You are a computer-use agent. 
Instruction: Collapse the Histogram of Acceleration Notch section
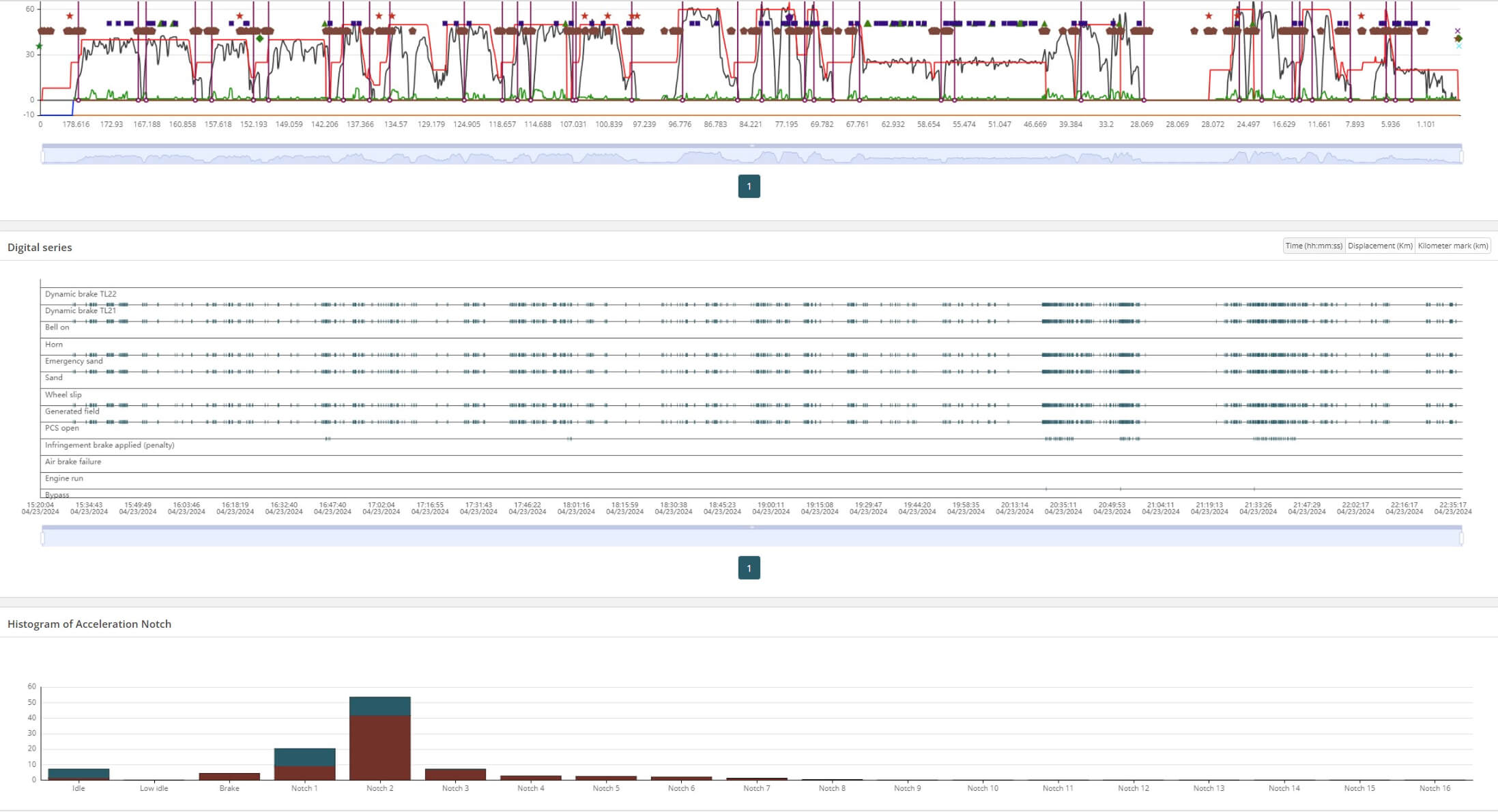[89, 624]
